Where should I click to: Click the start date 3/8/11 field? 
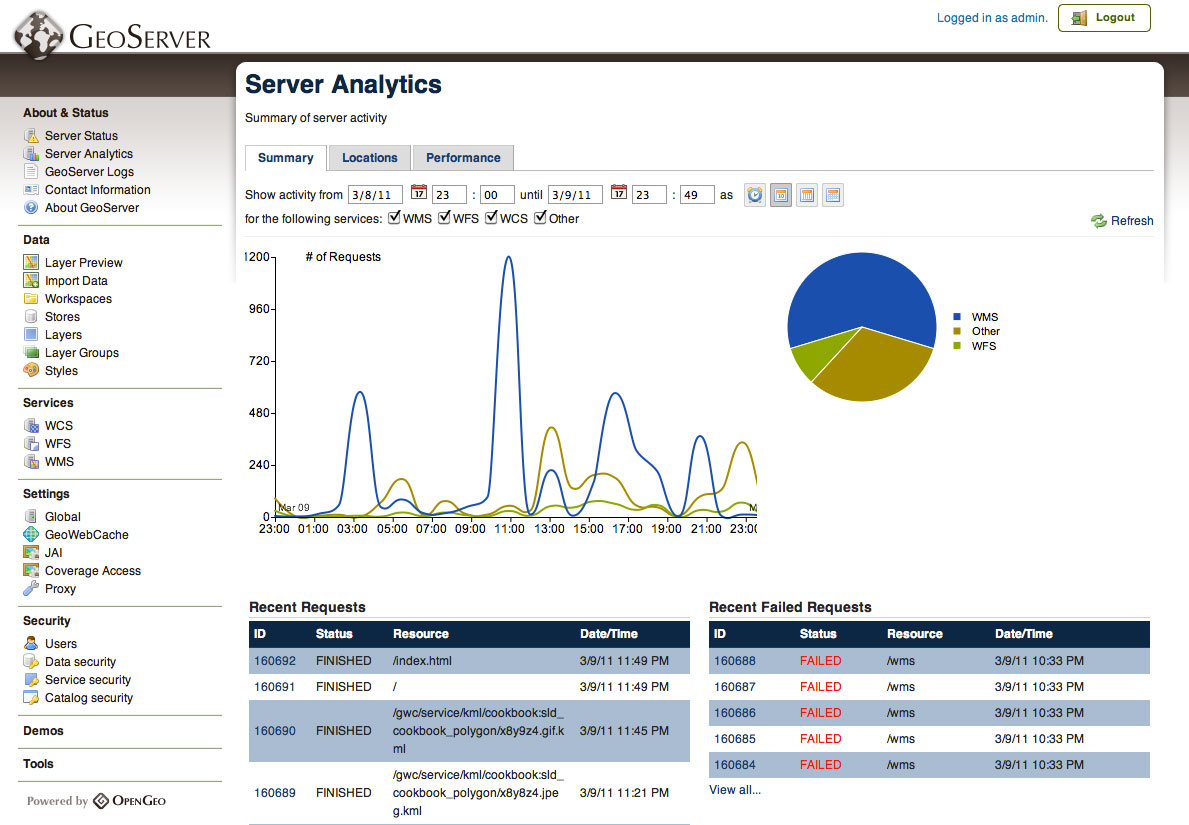click(375, 195)
